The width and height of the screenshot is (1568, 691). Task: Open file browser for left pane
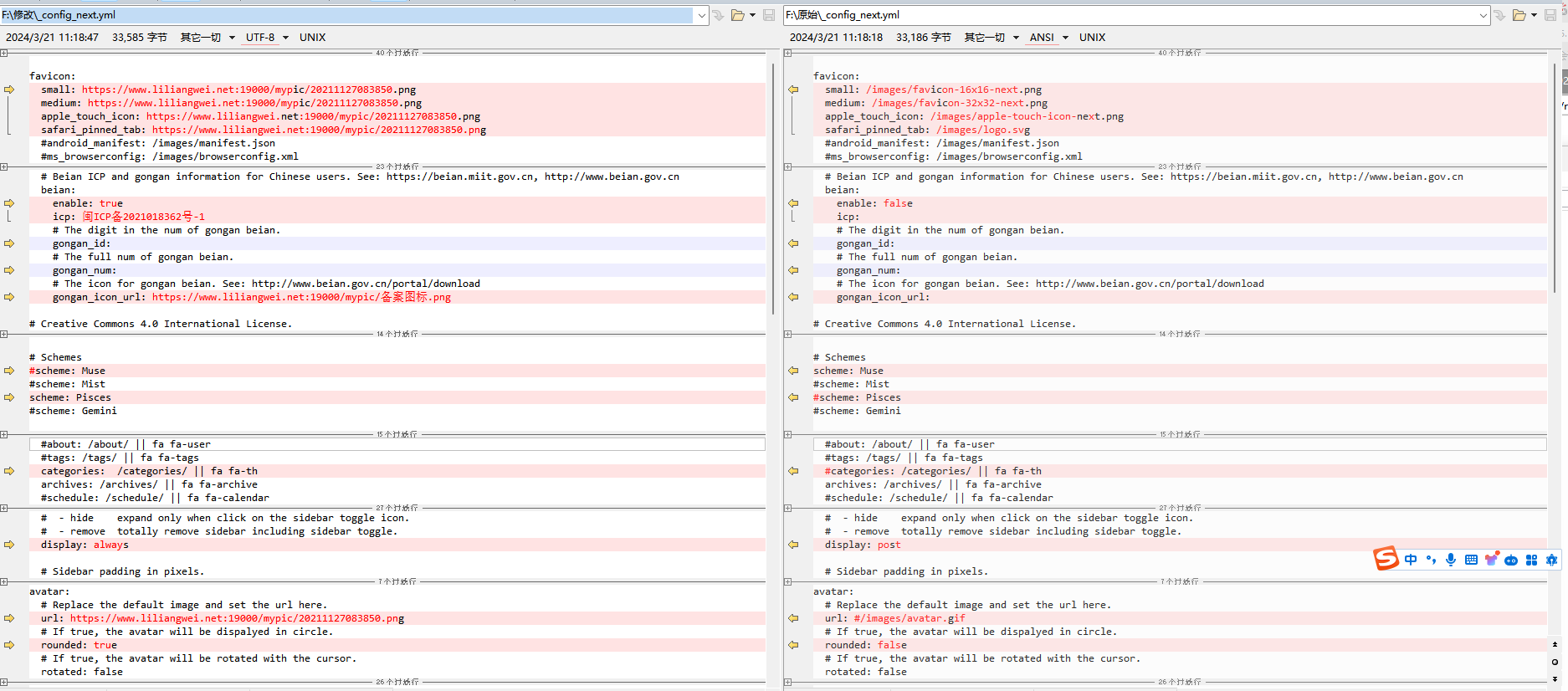pyautogui.click(x=737, y=15)
